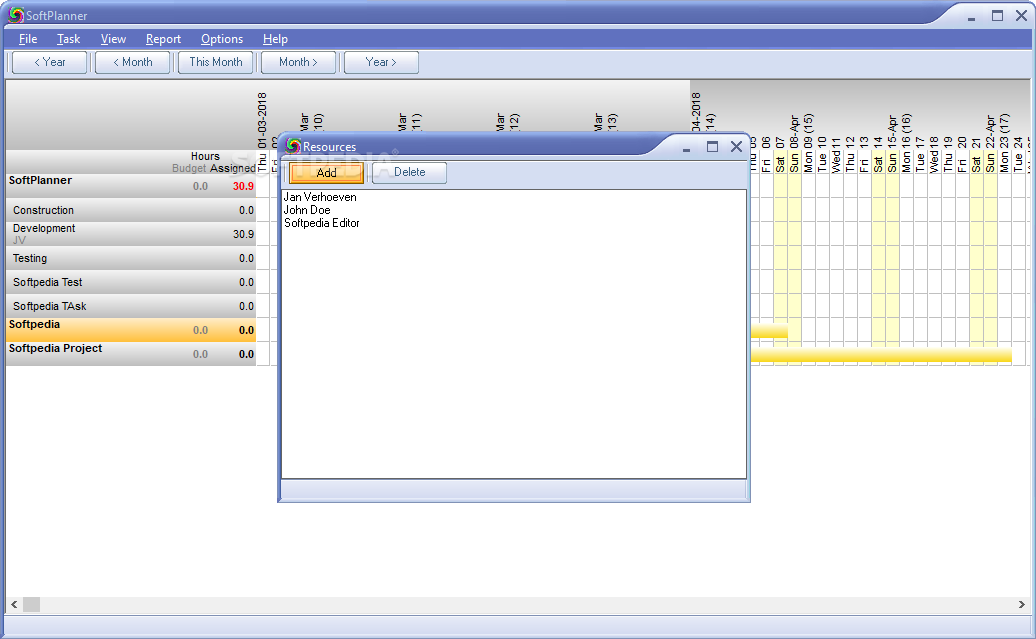Viewport: 1036px width, 639px height.
Task: Click the SoftPlanner app icon in title bar
Action: (x=16, y=15)
